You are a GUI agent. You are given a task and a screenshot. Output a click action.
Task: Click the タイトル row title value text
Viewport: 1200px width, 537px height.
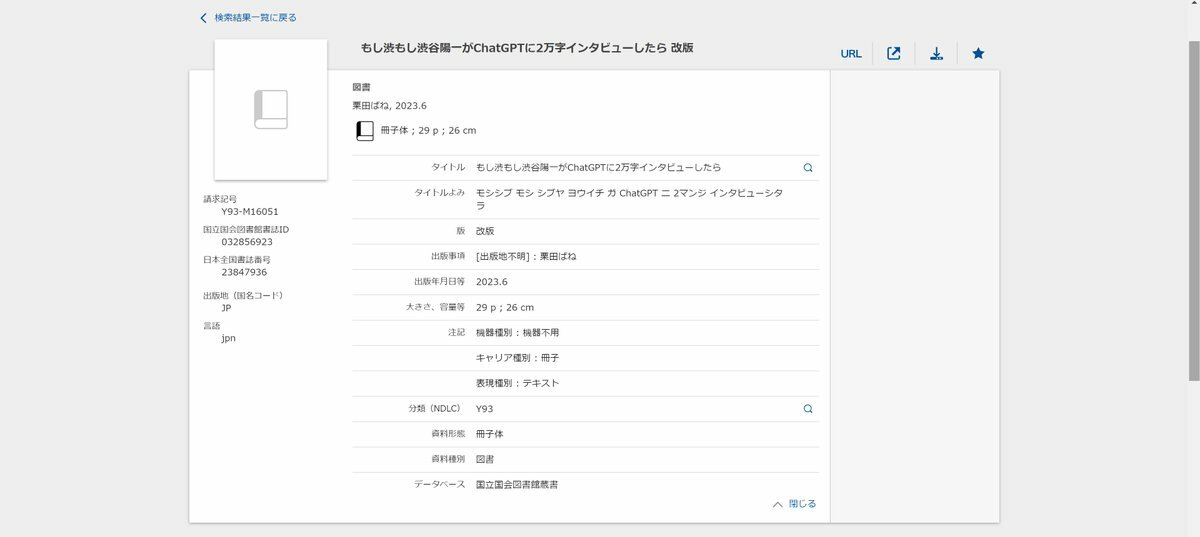coord(598,168)
